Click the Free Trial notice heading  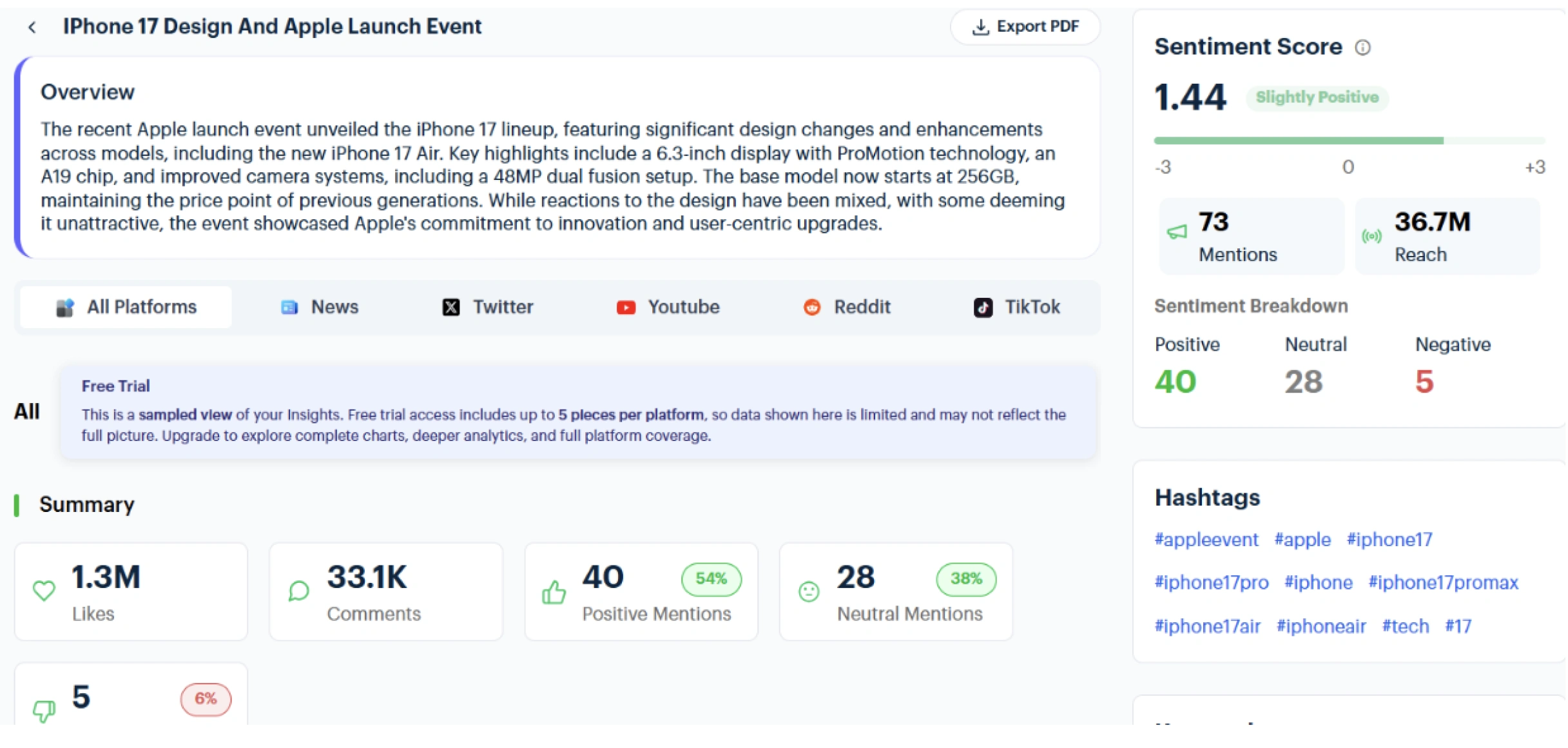coord(115,386)
